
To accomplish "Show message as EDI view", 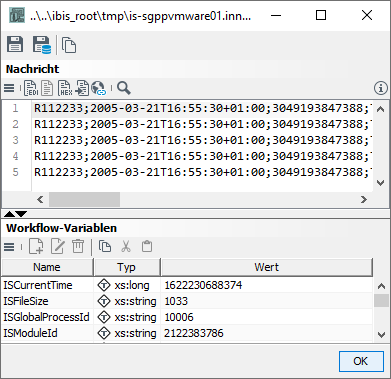I will pos(31,88).
